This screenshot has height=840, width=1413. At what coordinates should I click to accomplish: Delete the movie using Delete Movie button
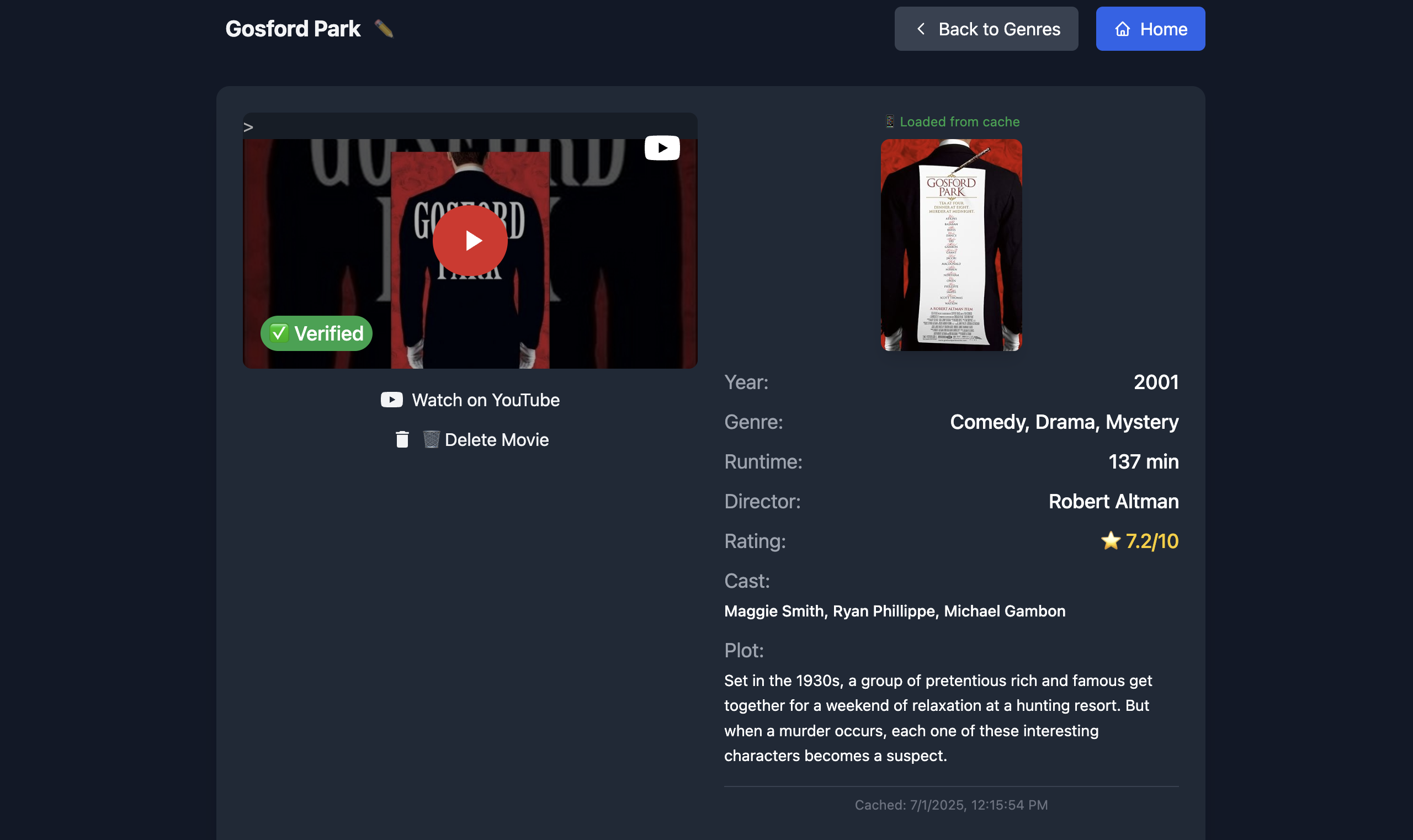coord(471,439)
